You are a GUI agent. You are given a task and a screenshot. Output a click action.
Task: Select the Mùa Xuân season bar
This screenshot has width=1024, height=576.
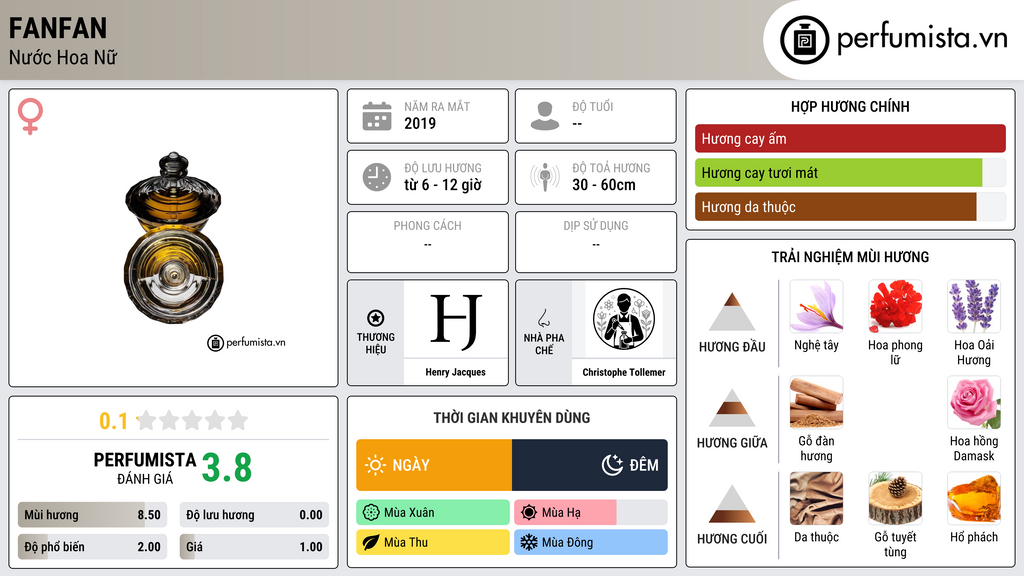click(x=433, y=513)
